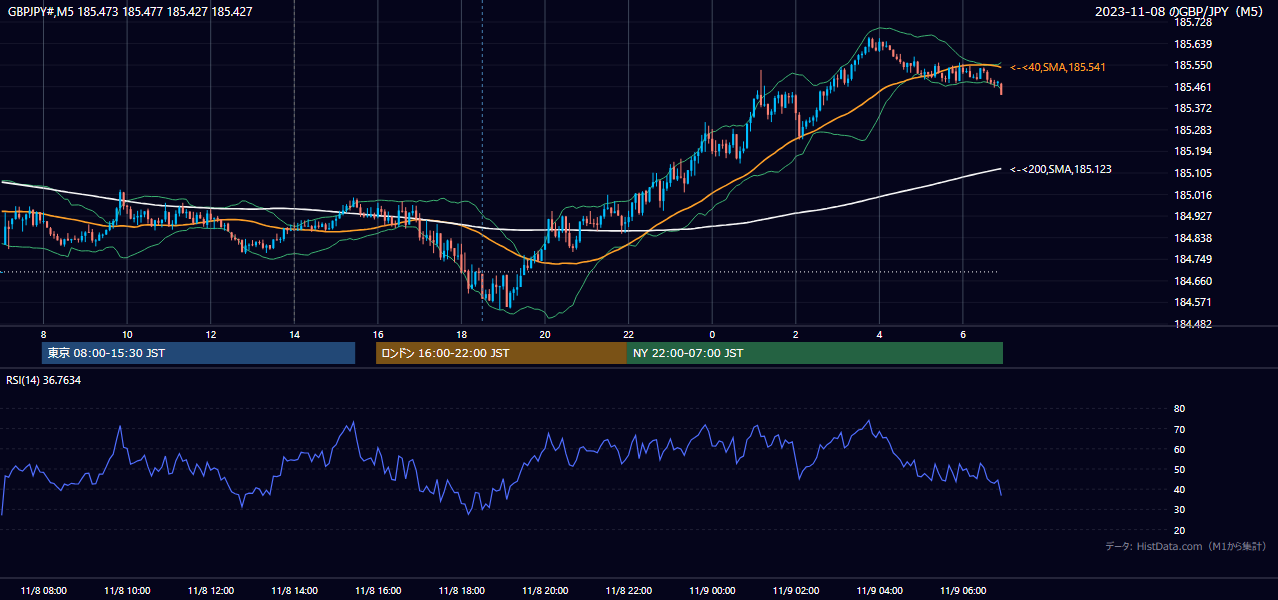Click price axis value 184.660
Image resolution: width=1278 pixels, height=600 pixels.
click(1193, 281)
